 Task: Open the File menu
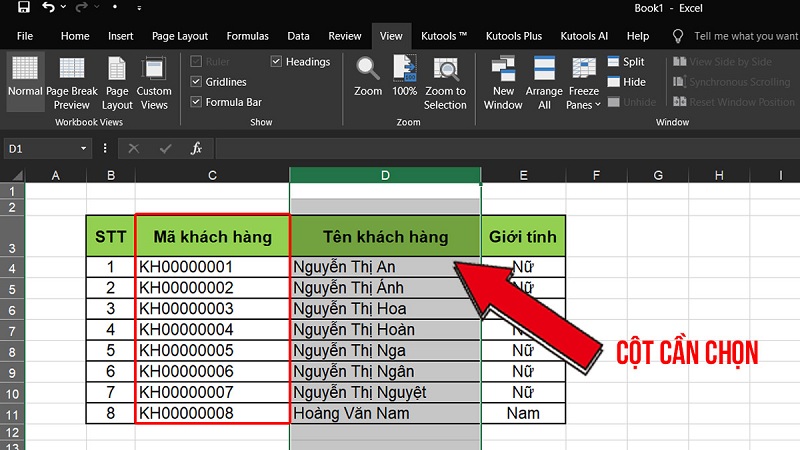[25, 36]
